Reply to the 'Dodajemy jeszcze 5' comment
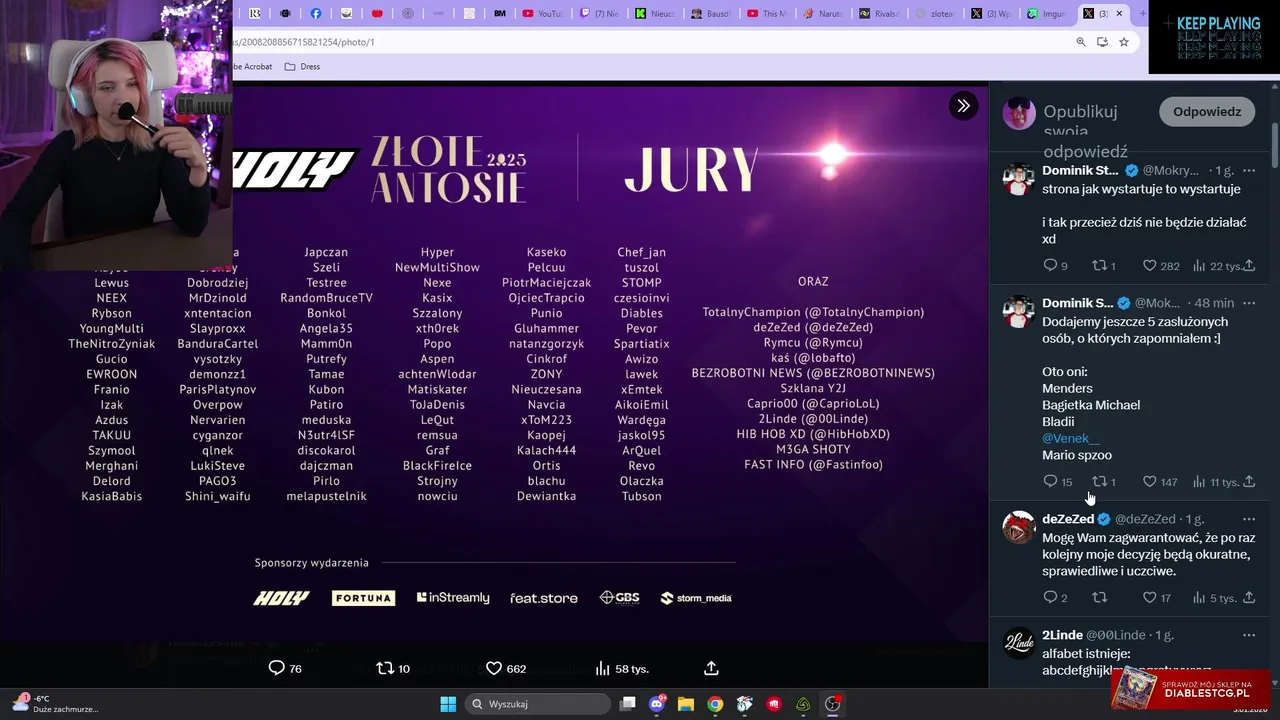The height and width of the screenshot is (720, 1280). 1057,482
